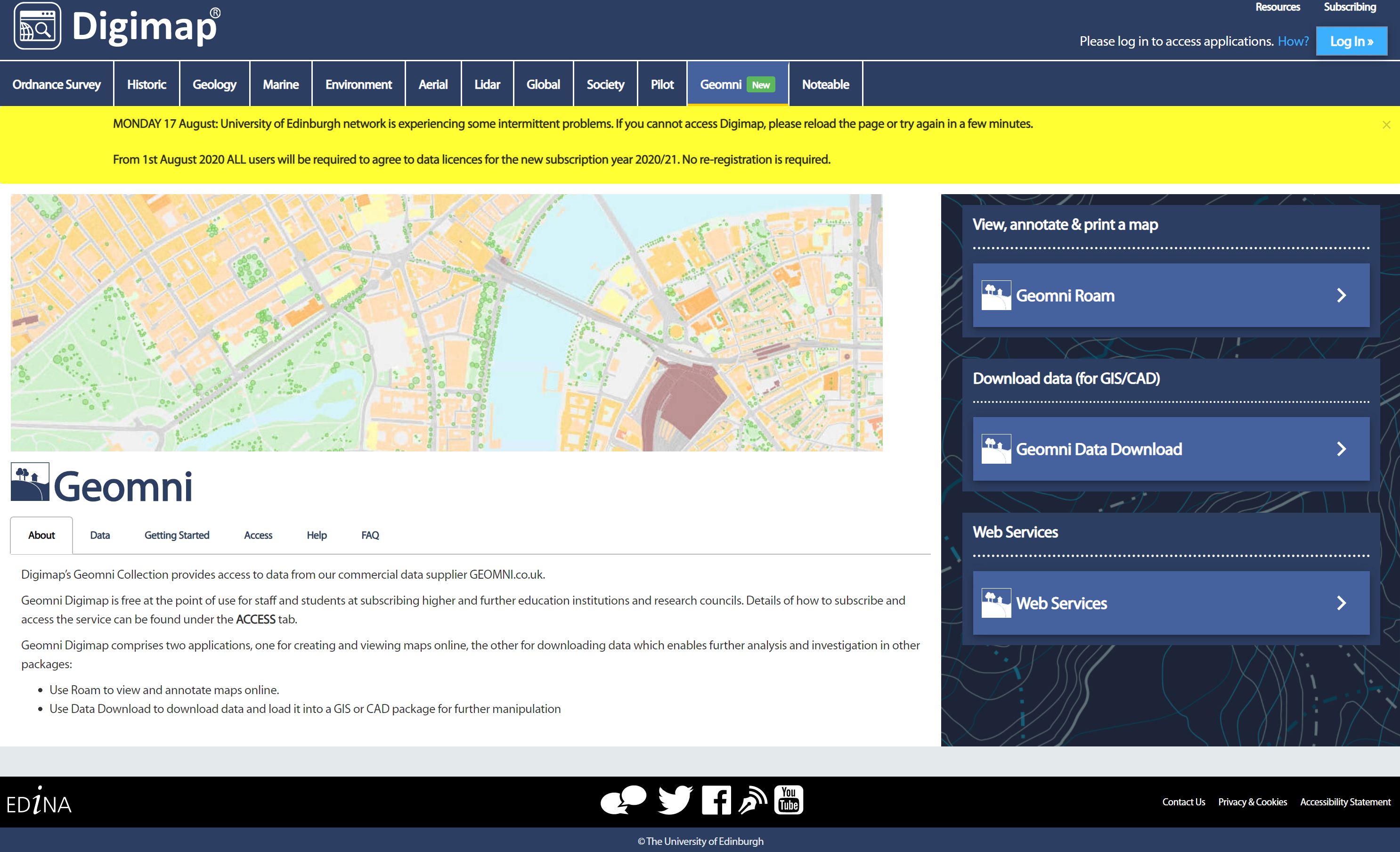Click '© The University of Edinburgh' text

pos(700,841)
